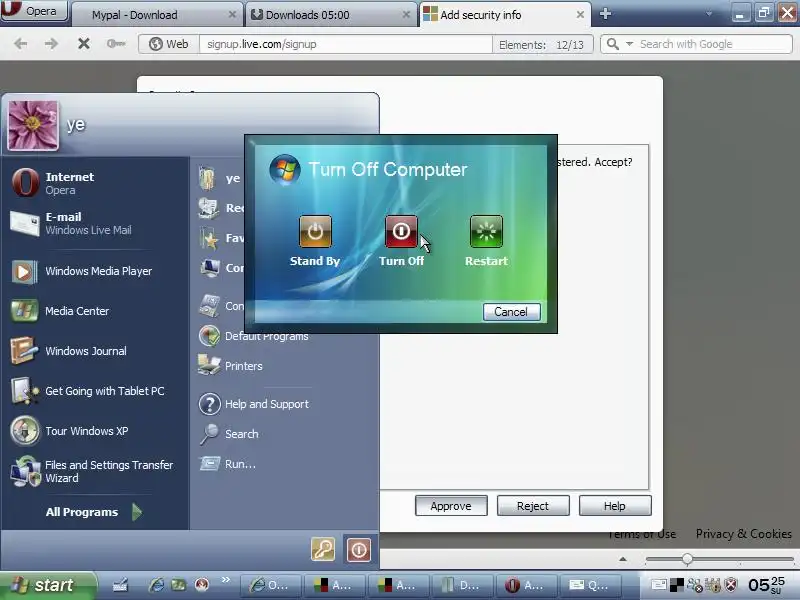Click the red round quick launch icon
Image resolution: width=800 pixels, height=600 pixels.
(x=203, y=585)
